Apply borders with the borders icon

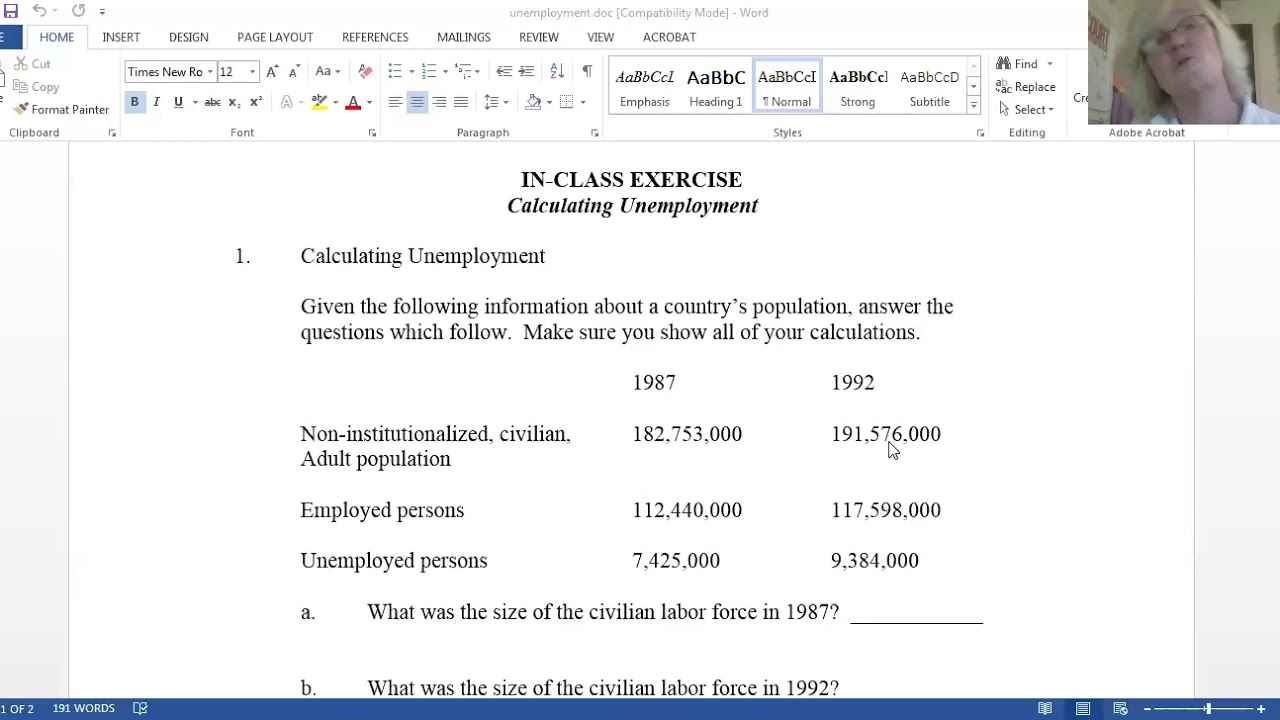pyautogui.click(x=566, y=102)
